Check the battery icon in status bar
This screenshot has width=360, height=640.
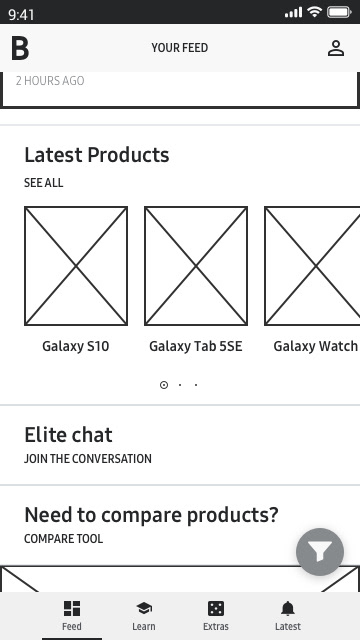click(339, 12)
